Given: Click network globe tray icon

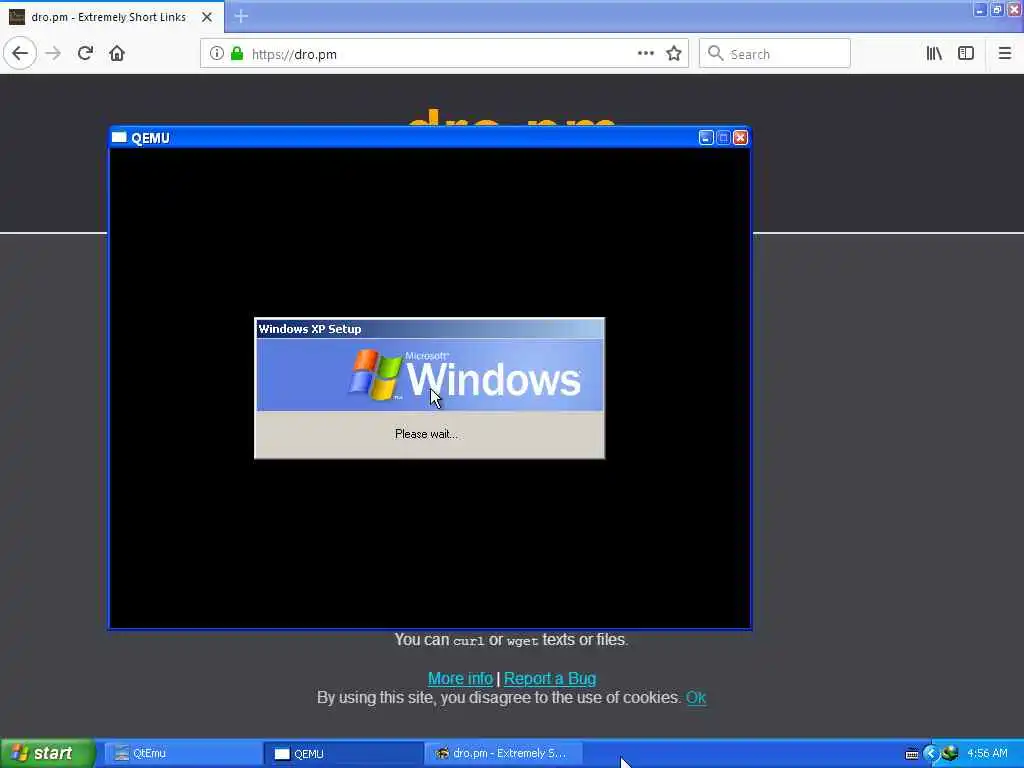Looking at the screenshot, I should pyautogui.click(x=950, y=754).
